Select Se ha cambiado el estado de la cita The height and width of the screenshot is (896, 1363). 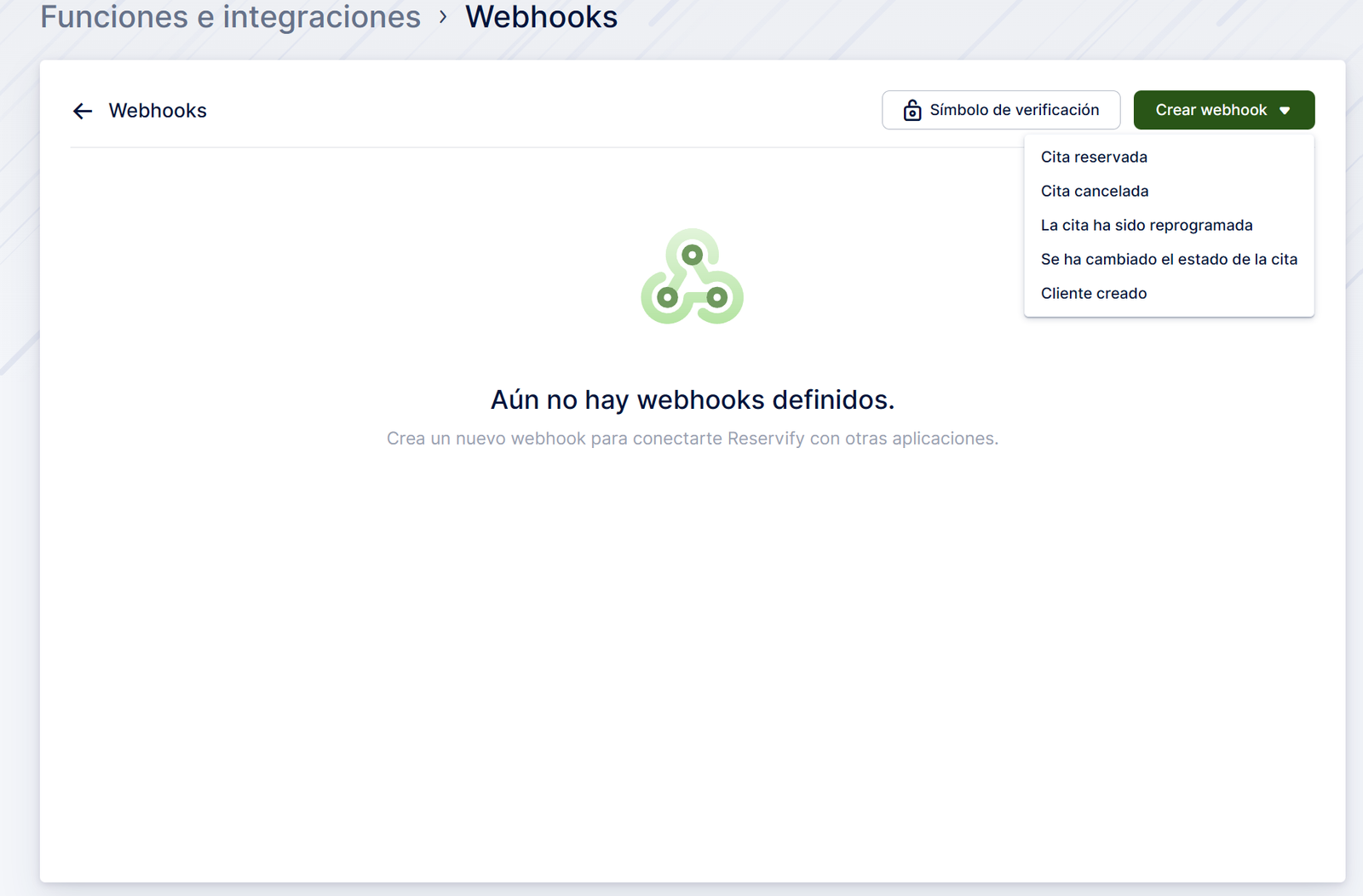coord(1169,259)
